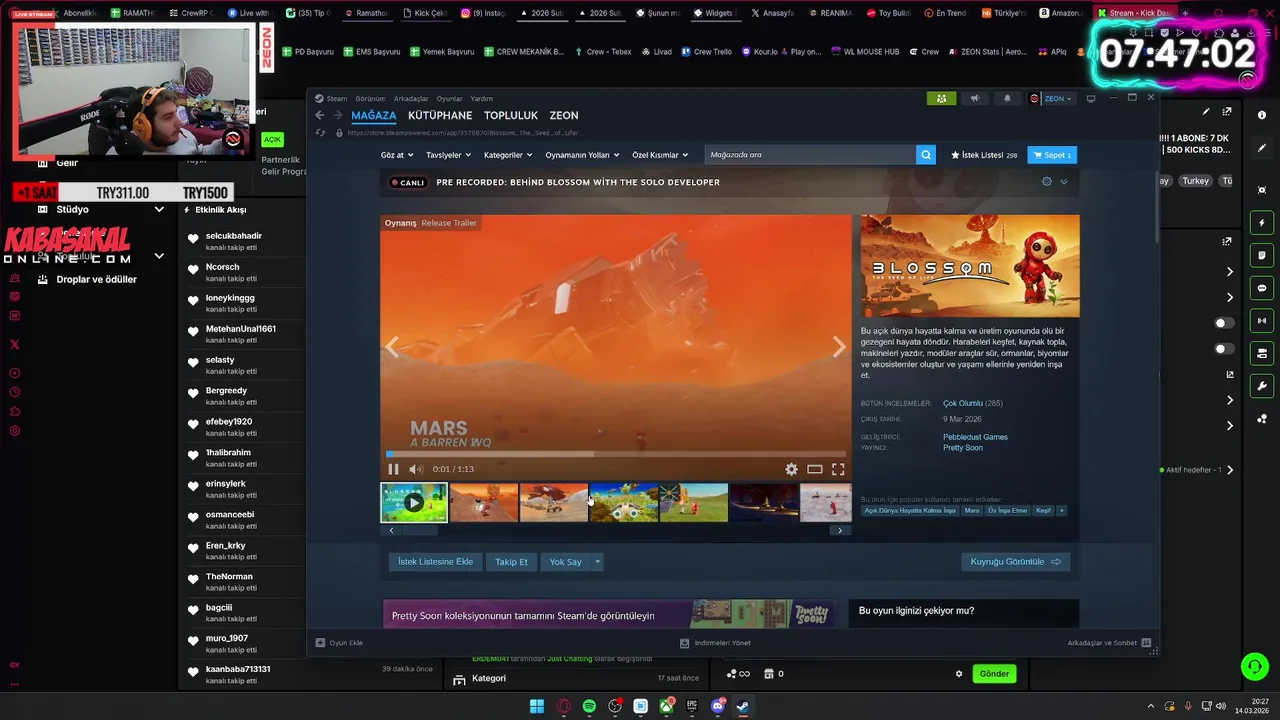The height and width of the screenshot is (720, 1280).
Task: Open Windows Start menu
Action: [x=537, y=706]
